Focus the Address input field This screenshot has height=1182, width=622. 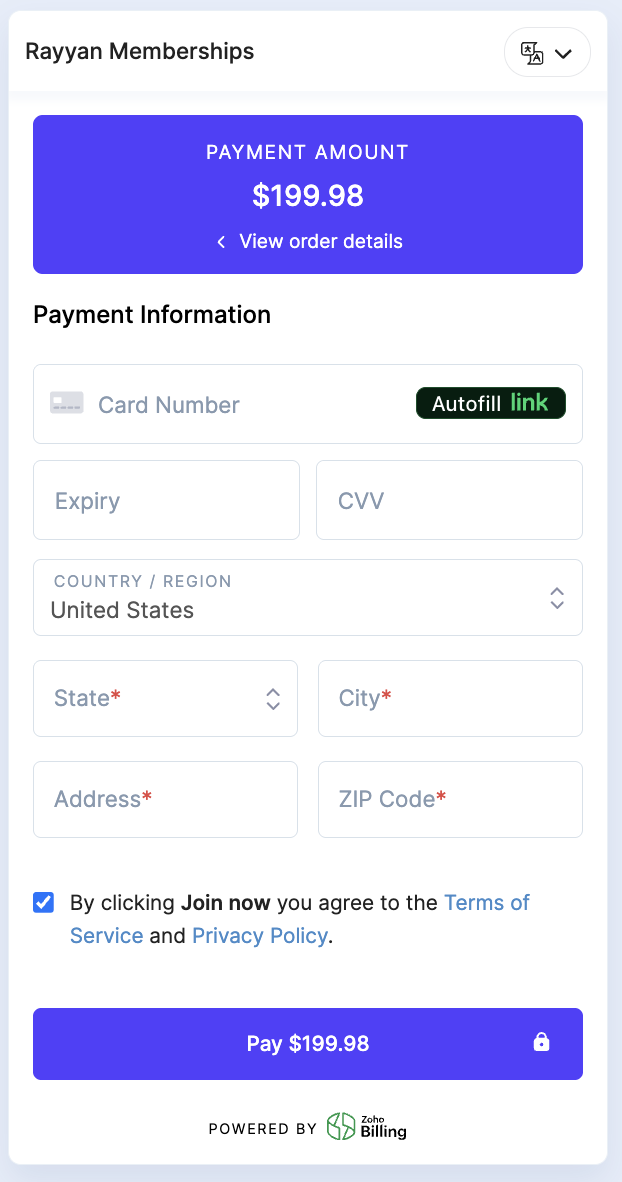[x=166, y=799]
